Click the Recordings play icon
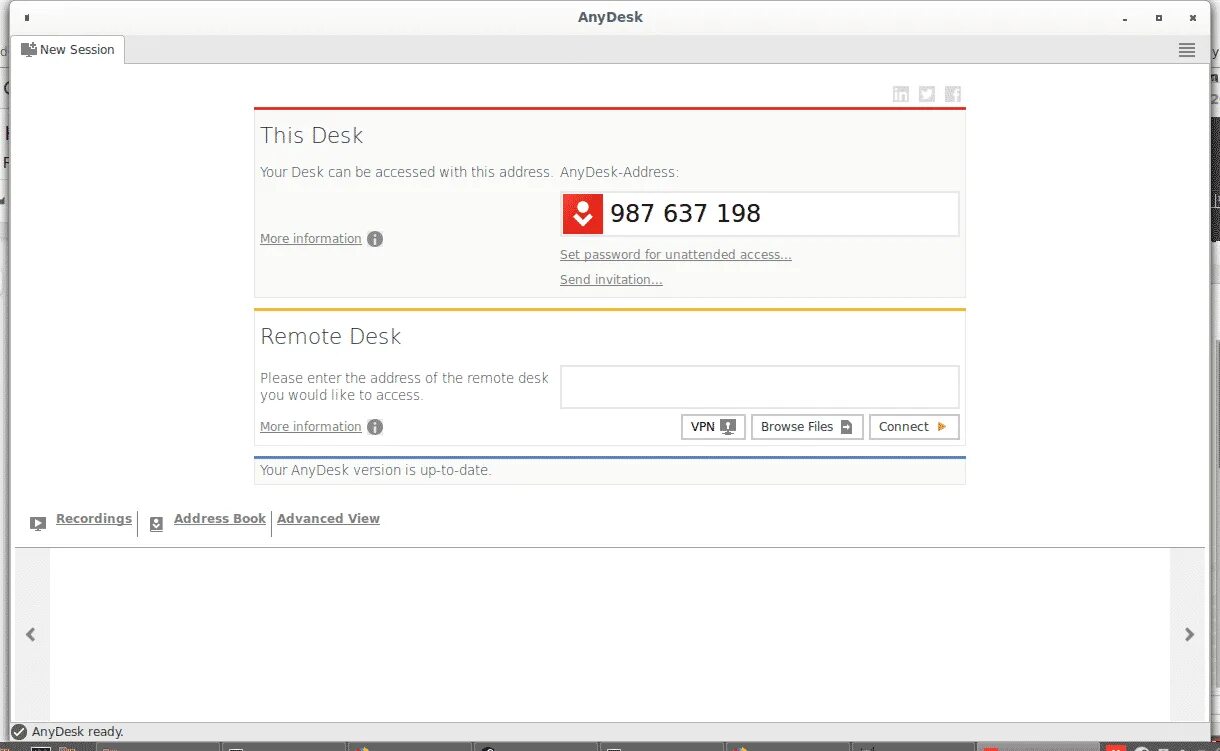This screenshot has width=1220, height=751. click(x=38, y=523)
